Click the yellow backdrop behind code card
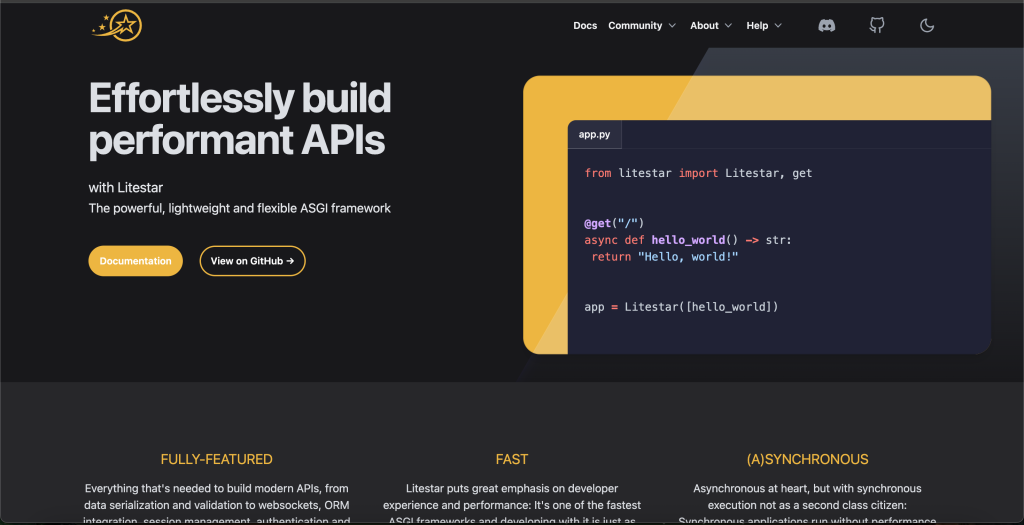Viewport: 1024px width, 525px height. [x=544, y=220]
